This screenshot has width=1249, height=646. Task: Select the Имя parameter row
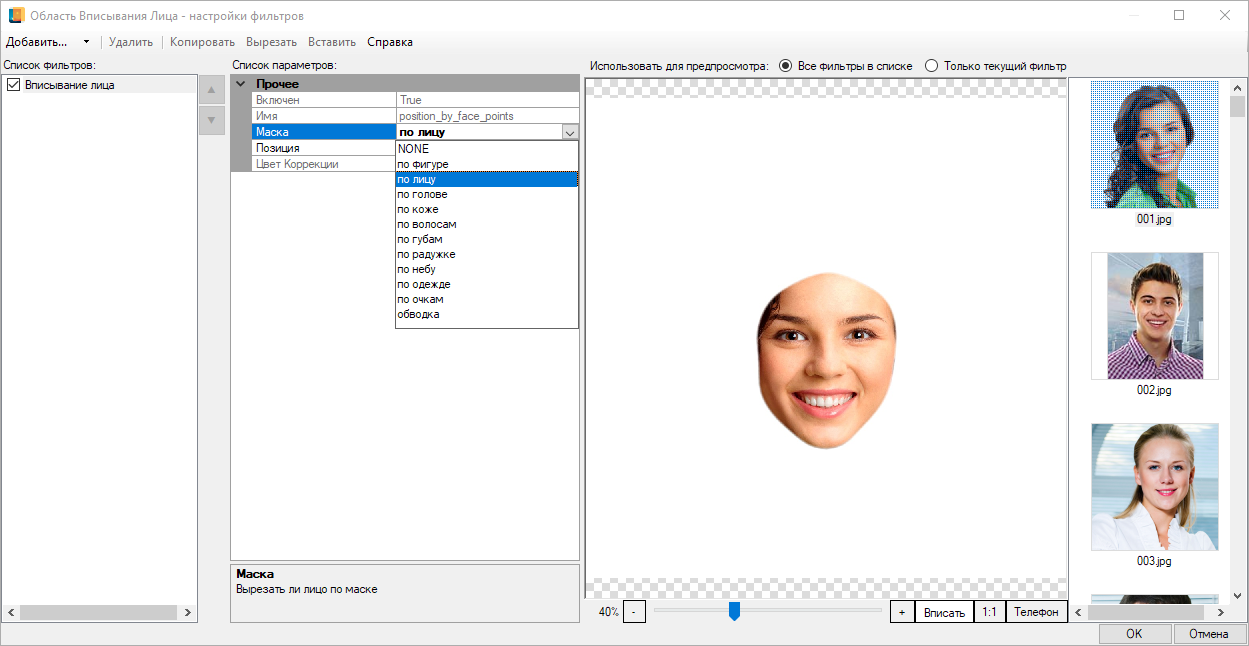415,116
